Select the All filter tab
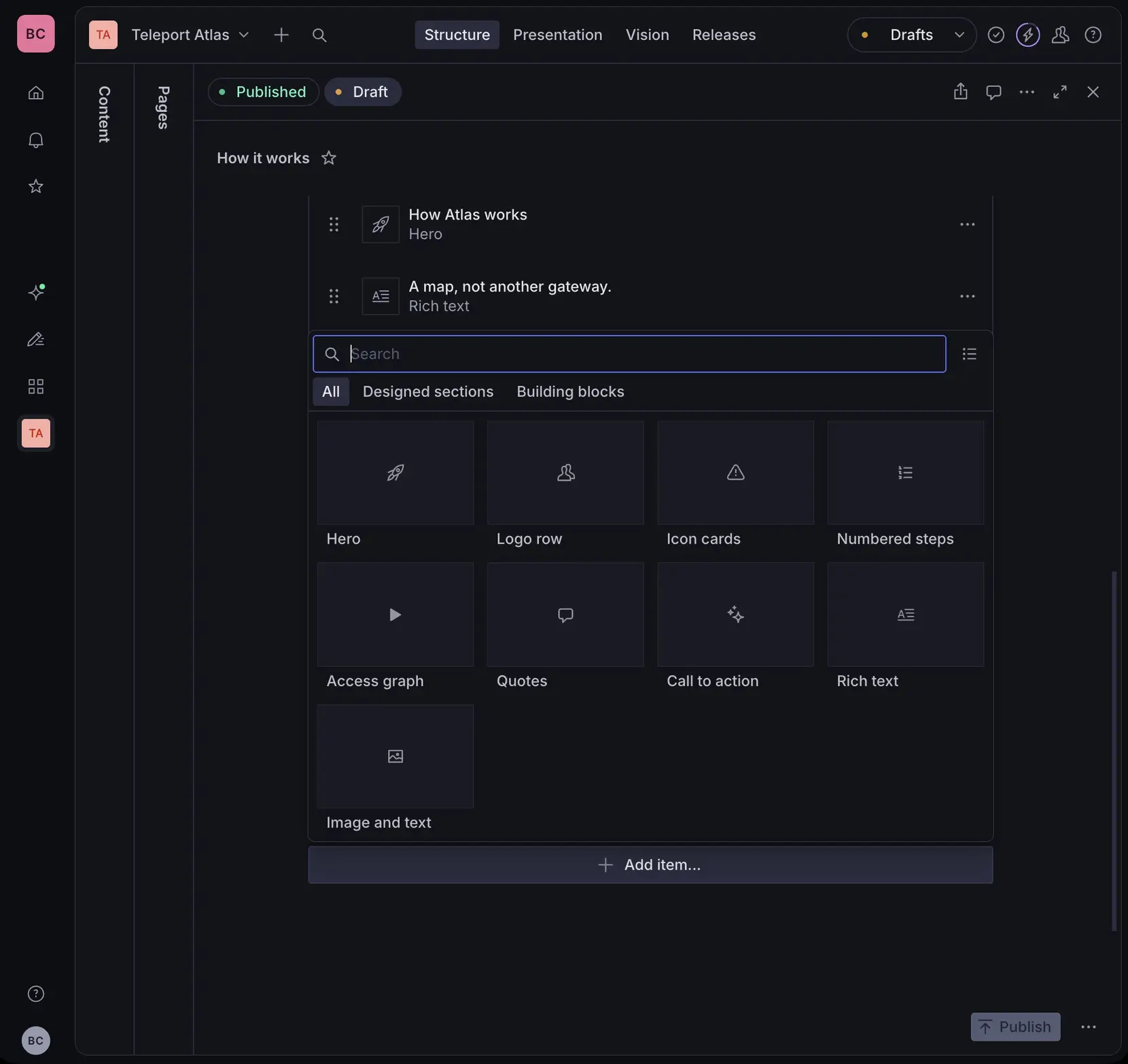Image resolution: width=1128 pixels, height=1064 pixels. point(331,391)
